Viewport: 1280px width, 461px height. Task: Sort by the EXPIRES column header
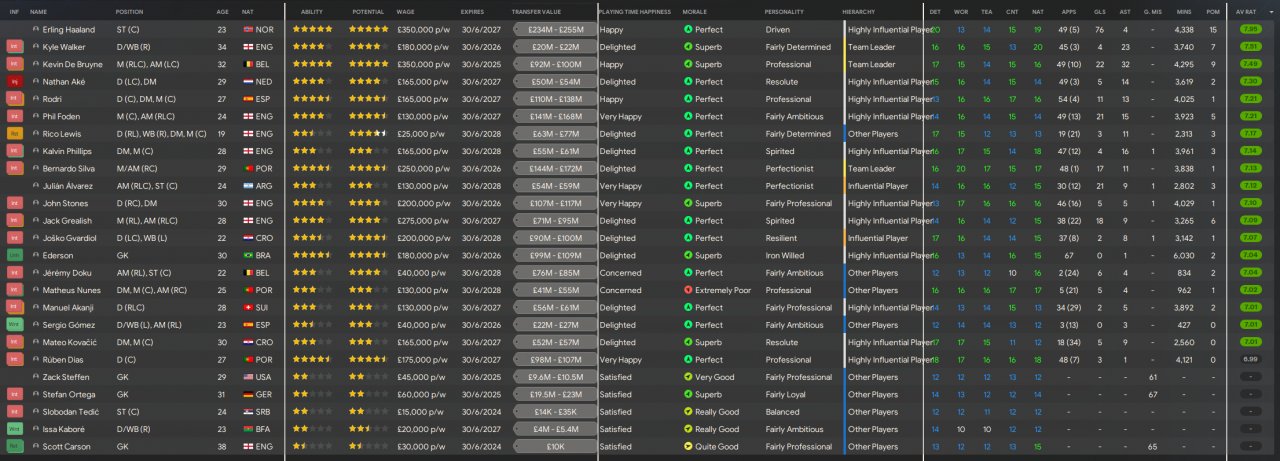pos(473,11)
